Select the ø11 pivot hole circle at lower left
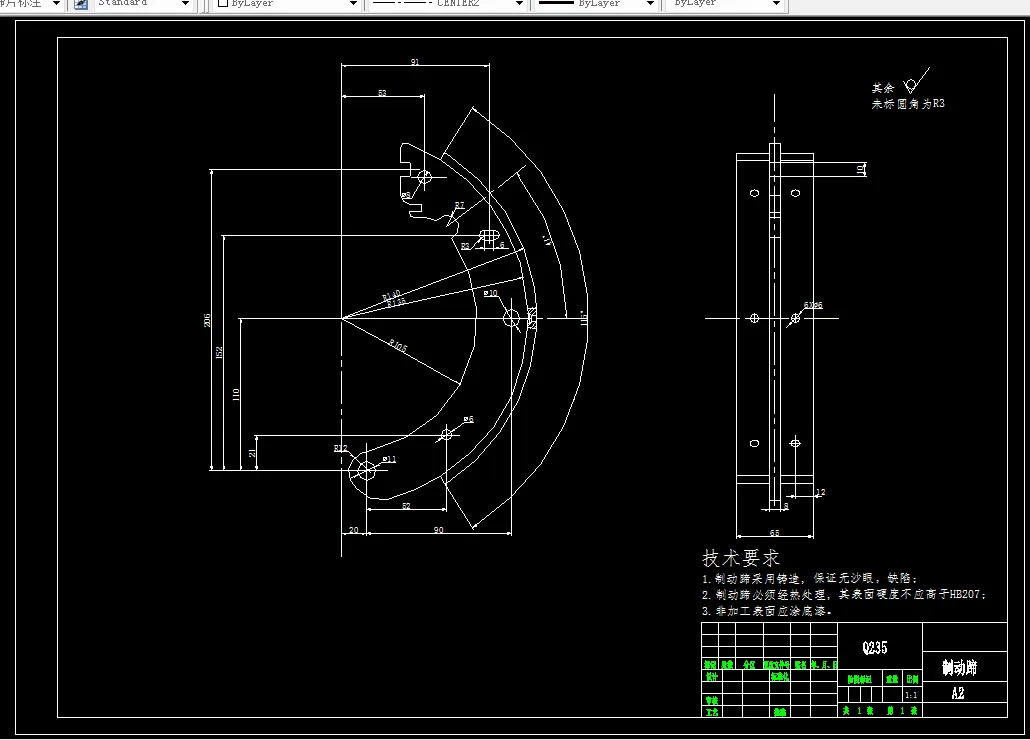 367,470
